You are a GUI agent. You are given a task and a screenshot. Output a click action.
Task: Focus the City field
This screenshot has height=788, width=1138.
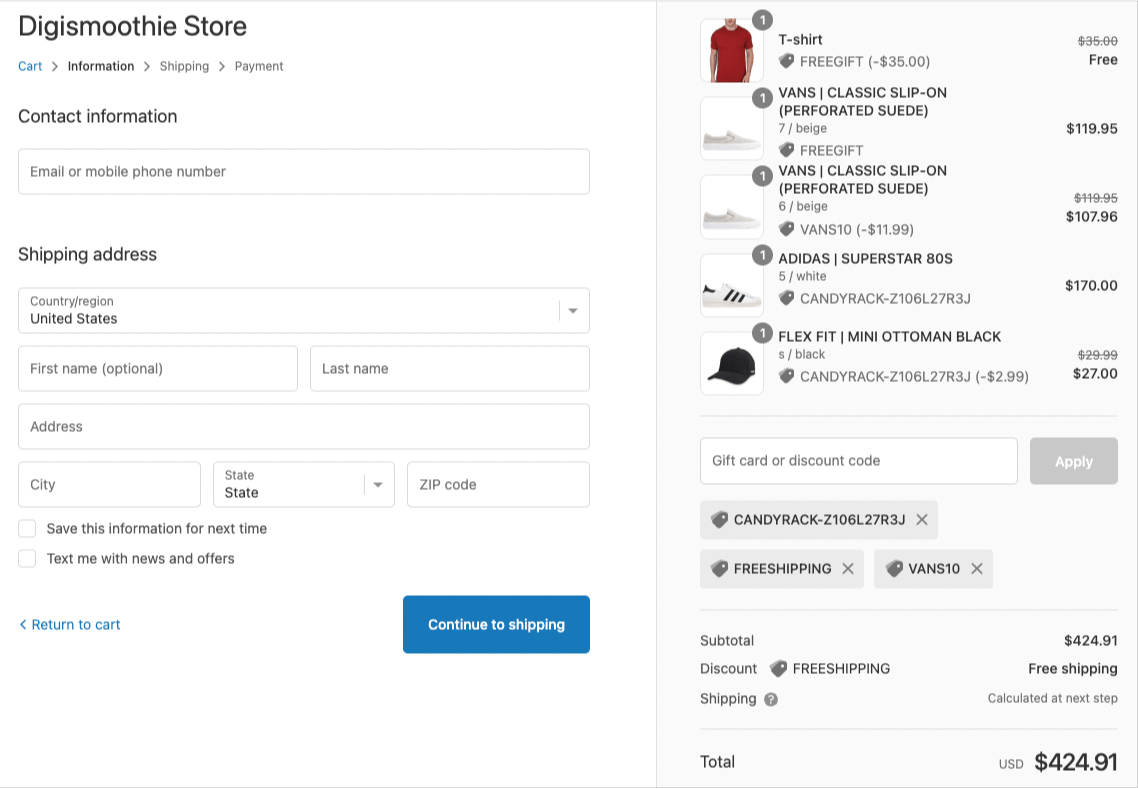point(109,485)
